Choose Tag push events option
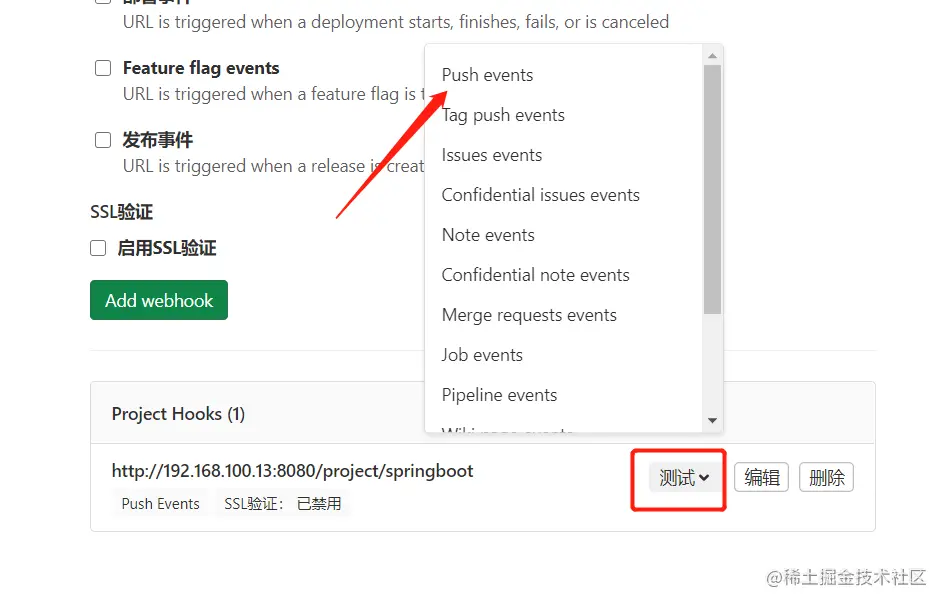945x606 pixels. (503, 115)
